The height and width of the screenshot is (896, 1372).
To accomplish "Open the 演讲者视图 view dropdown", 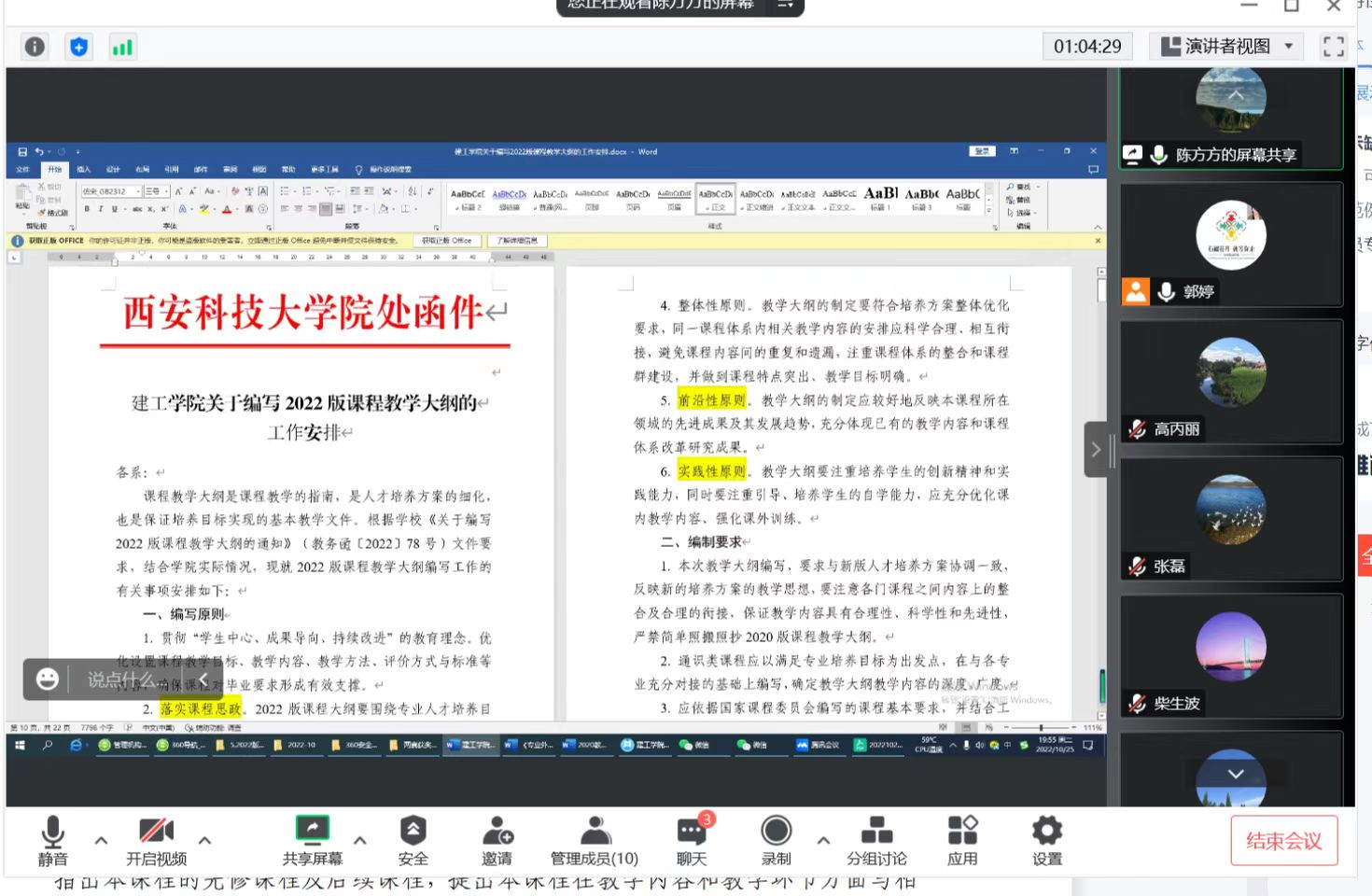I will (x=1227, y=47).
